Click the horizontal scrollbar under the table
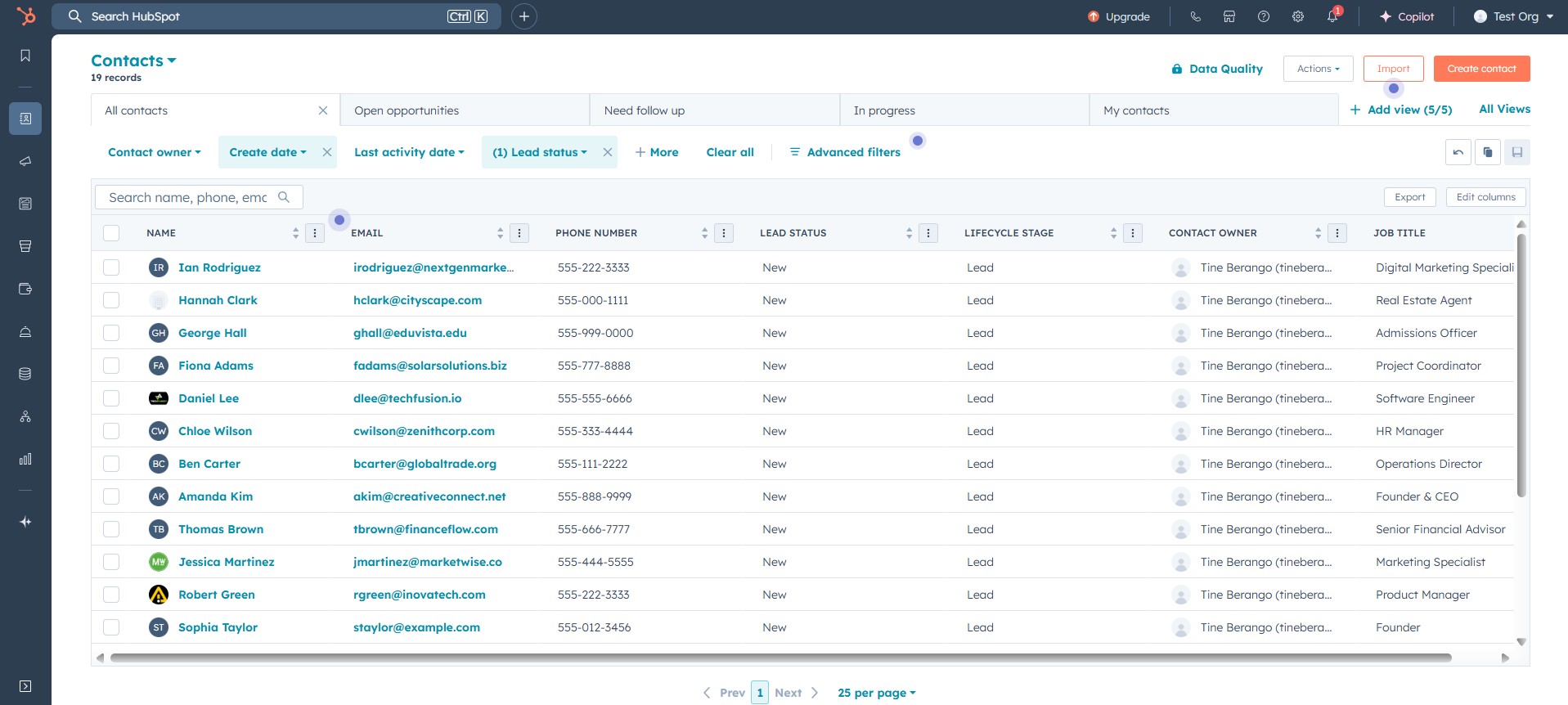The image size is (1568, 705). (x=780, y=658)
